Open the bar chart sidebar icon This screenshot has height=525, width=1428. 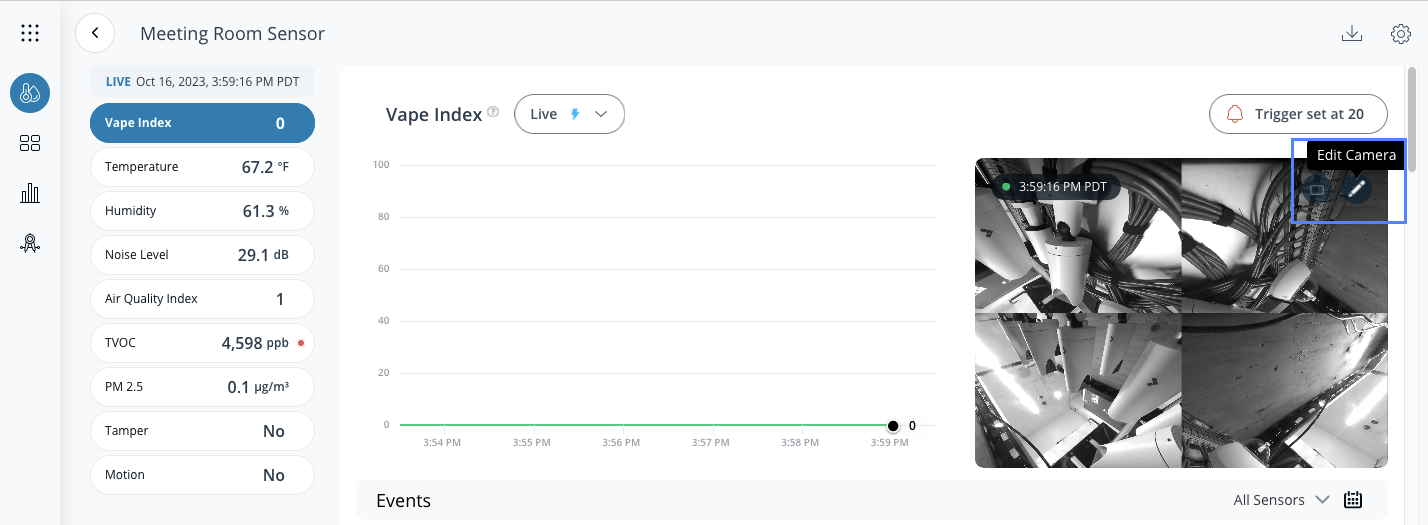pos(30,193)
